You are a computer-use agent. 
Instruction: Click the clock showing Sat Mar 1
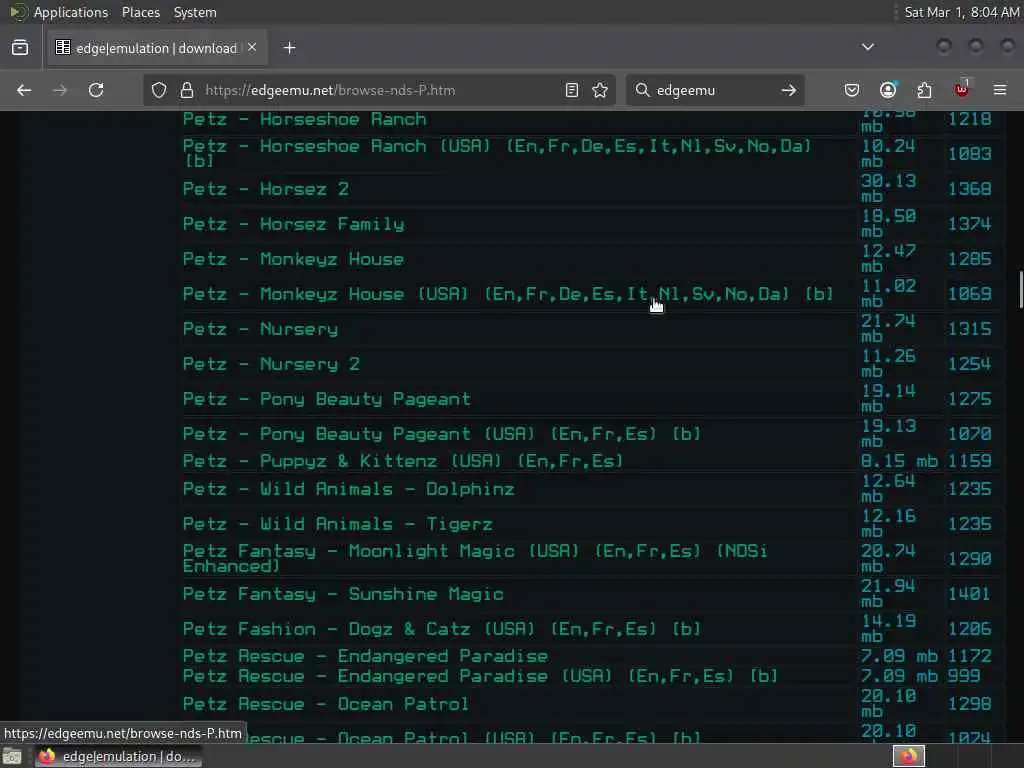[x=961, y=12]
